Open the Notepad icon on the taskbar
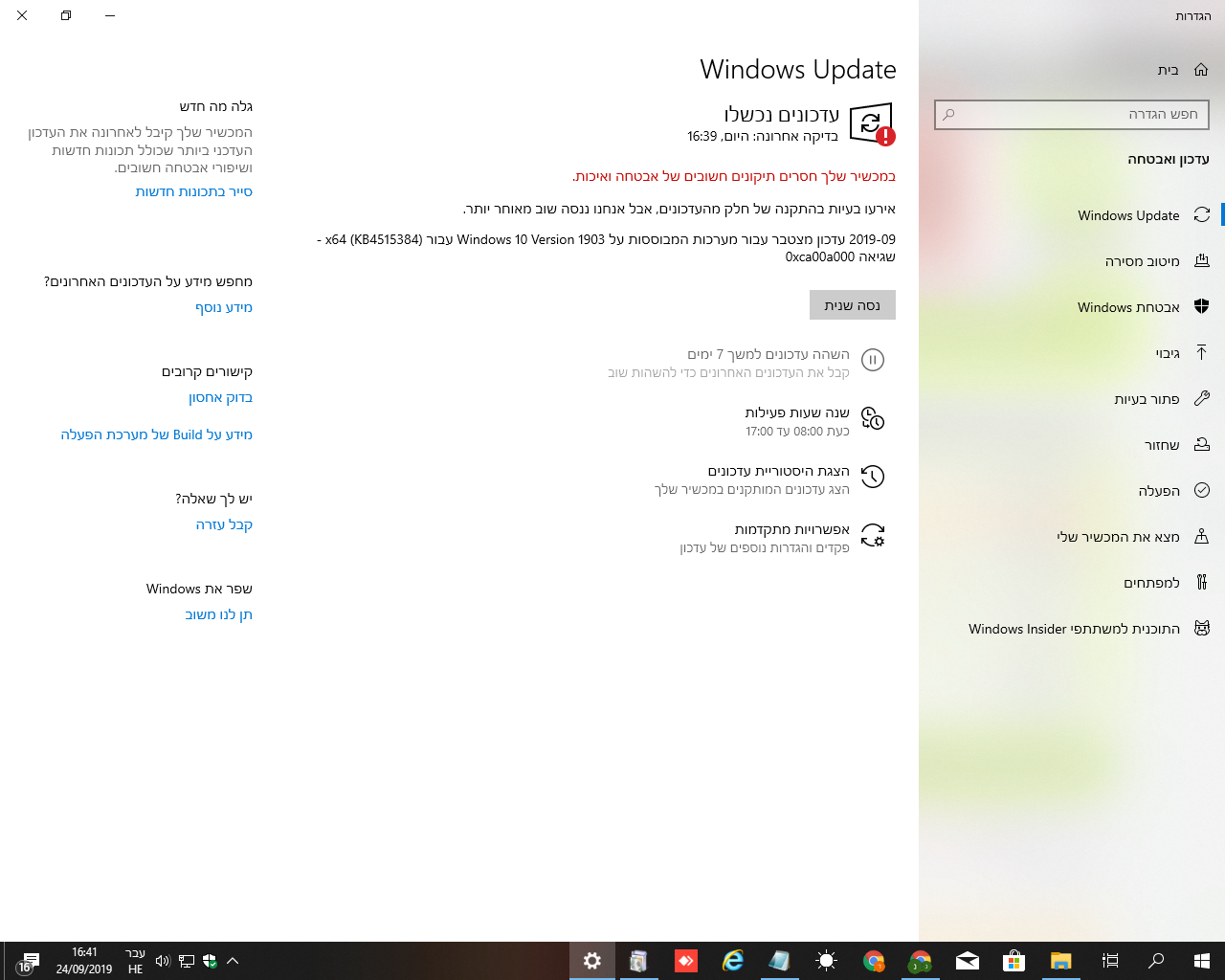This screenshot has width=1225, height=980. click(780, 961)
